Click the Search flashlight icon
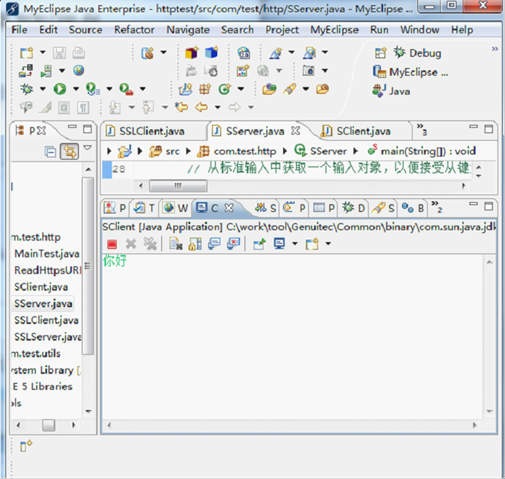Viewport: 505px width, 479px height. [289, 89]
